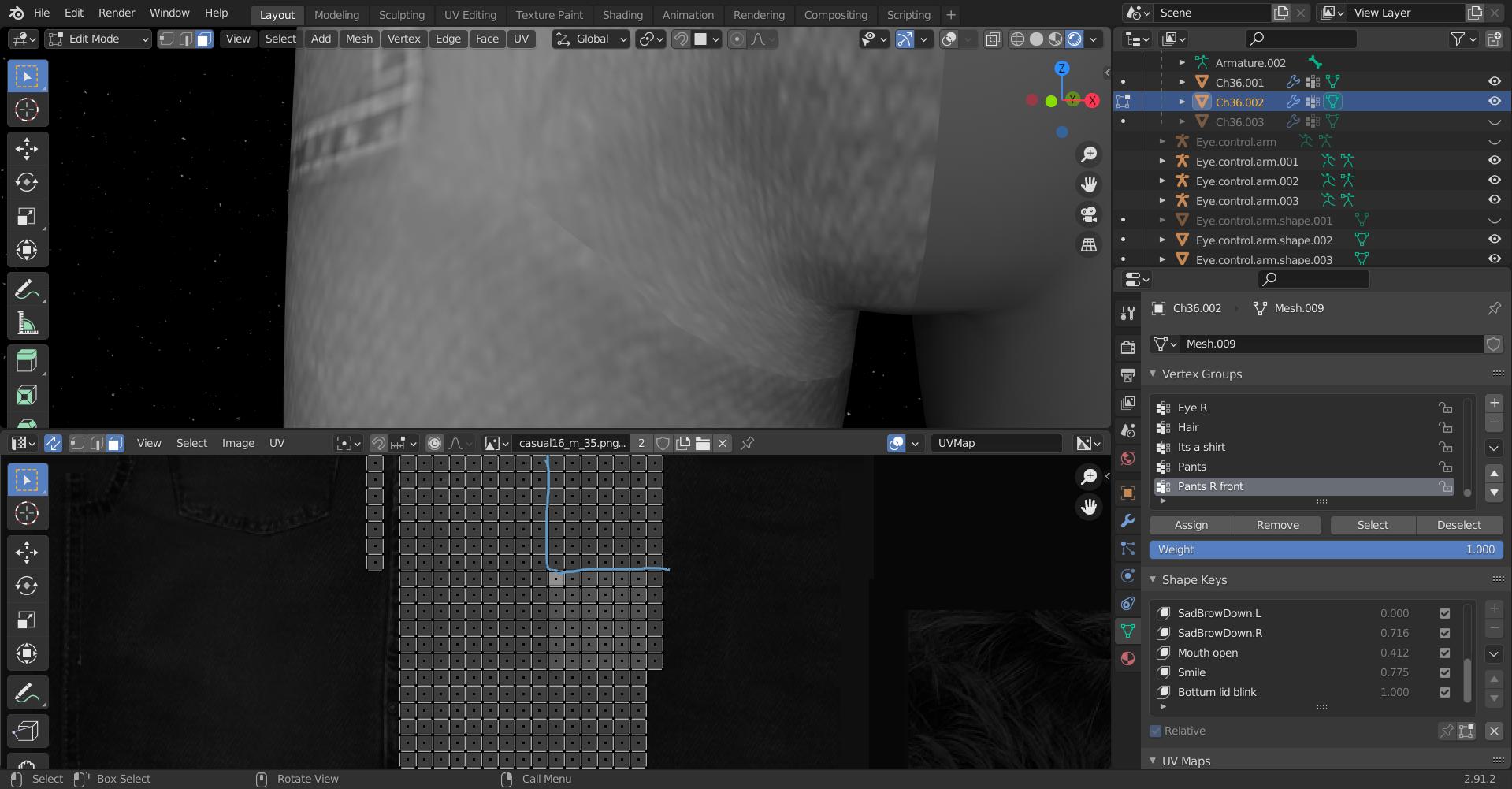Open image file folder icon in UV editor
This screenshot has height=789, width=1512.
pyautogui.click(x=702, y=443)
